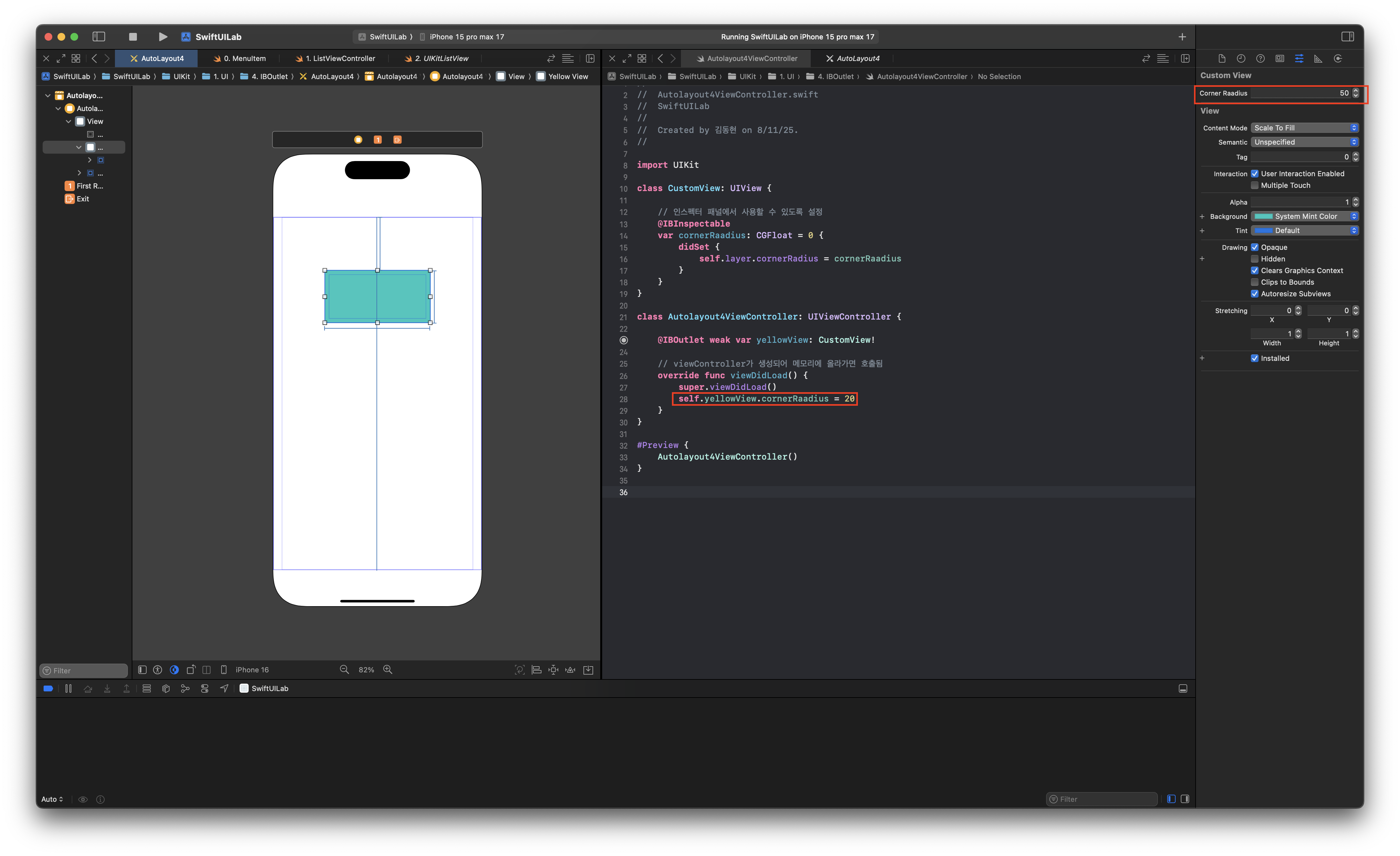
Task: Click mint colored view on canvas
Action: click(x=377, y=296)
